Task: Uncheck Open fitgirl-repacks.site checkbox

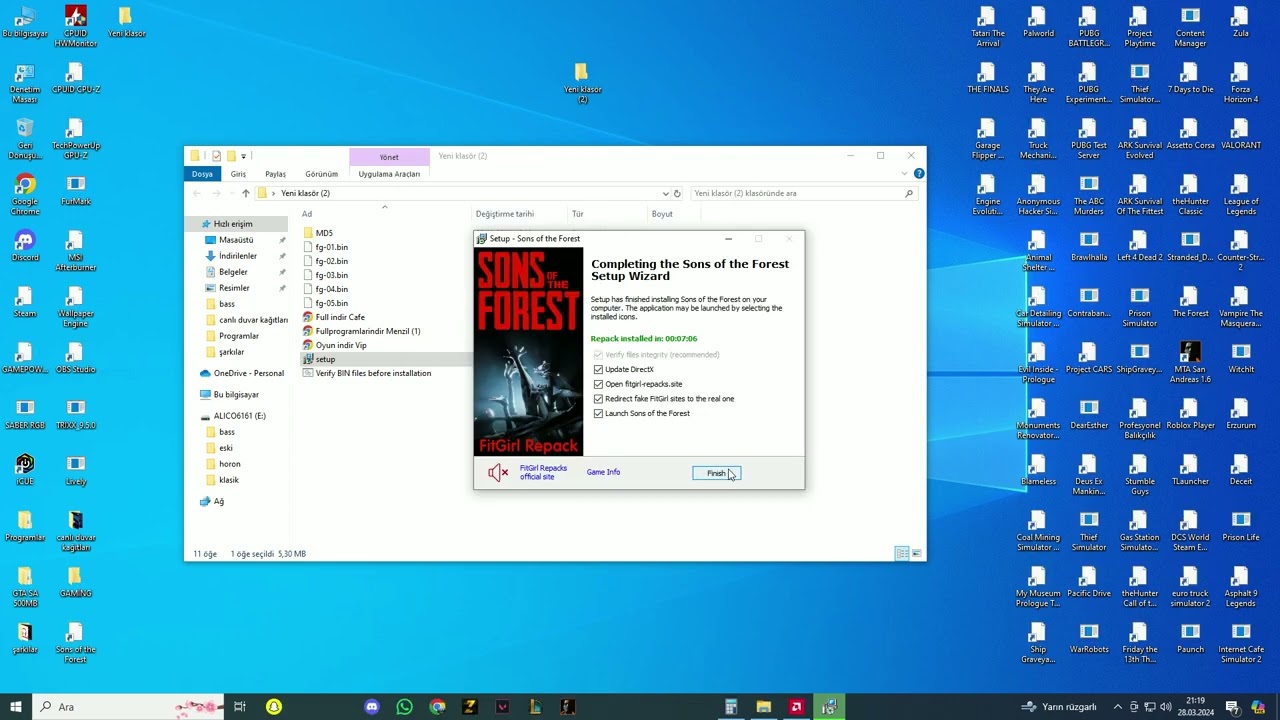Action: [x=598, y=384]
